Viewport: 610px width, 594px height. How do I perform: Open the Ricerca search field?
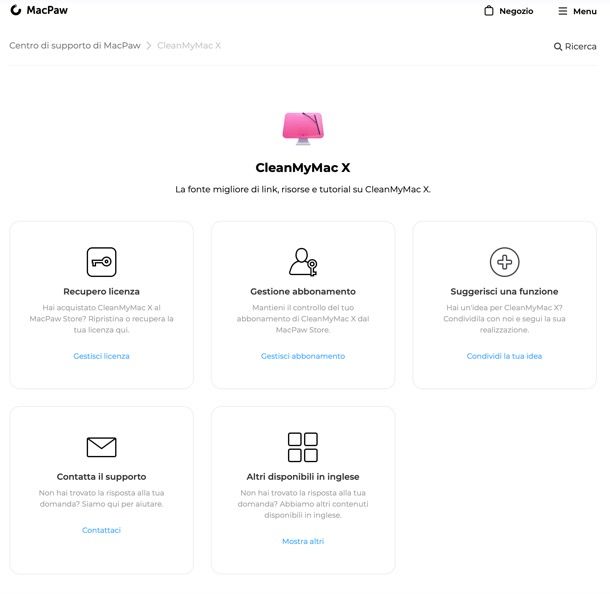pyautogui.click(x=575, y=46)
